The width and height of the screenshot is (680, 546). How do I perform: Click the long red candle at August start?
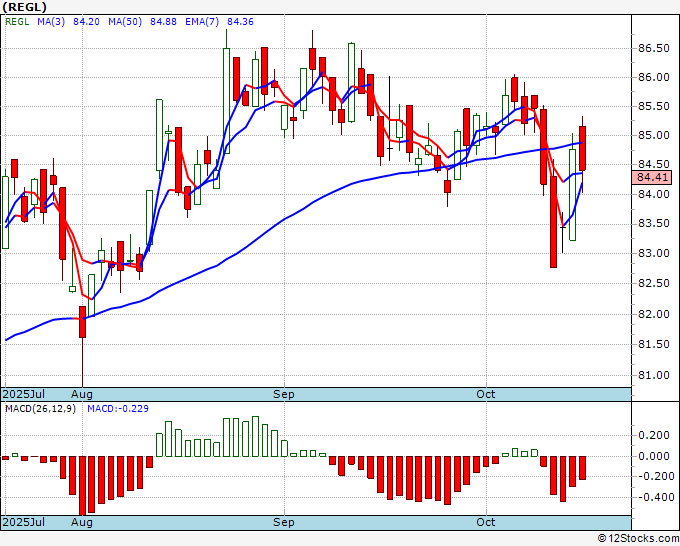pyautogui.click(x=82, y=322)
